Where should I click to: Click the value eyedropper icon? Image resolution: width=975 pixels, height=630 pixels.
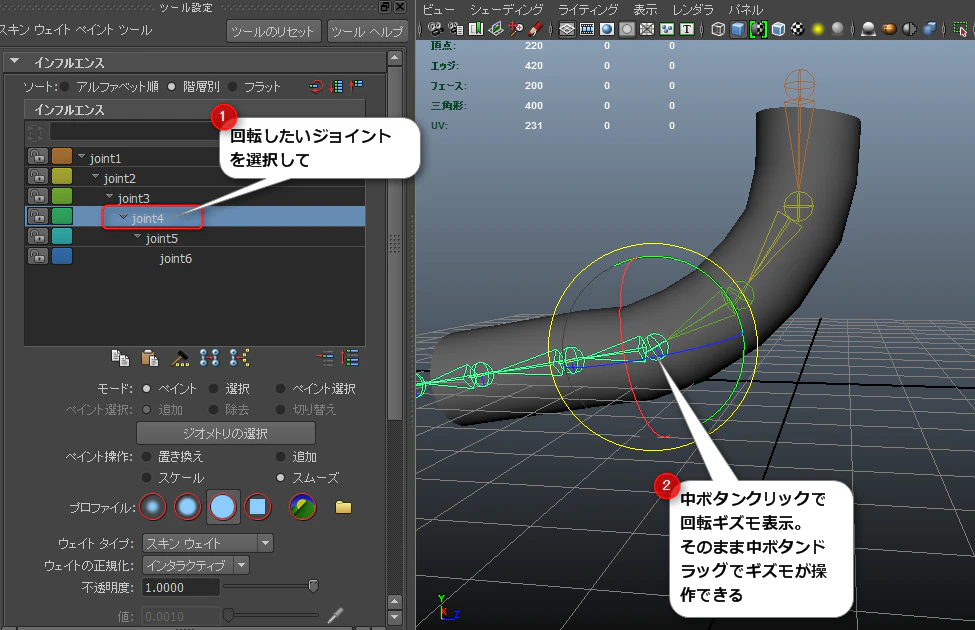click(336, 616)
